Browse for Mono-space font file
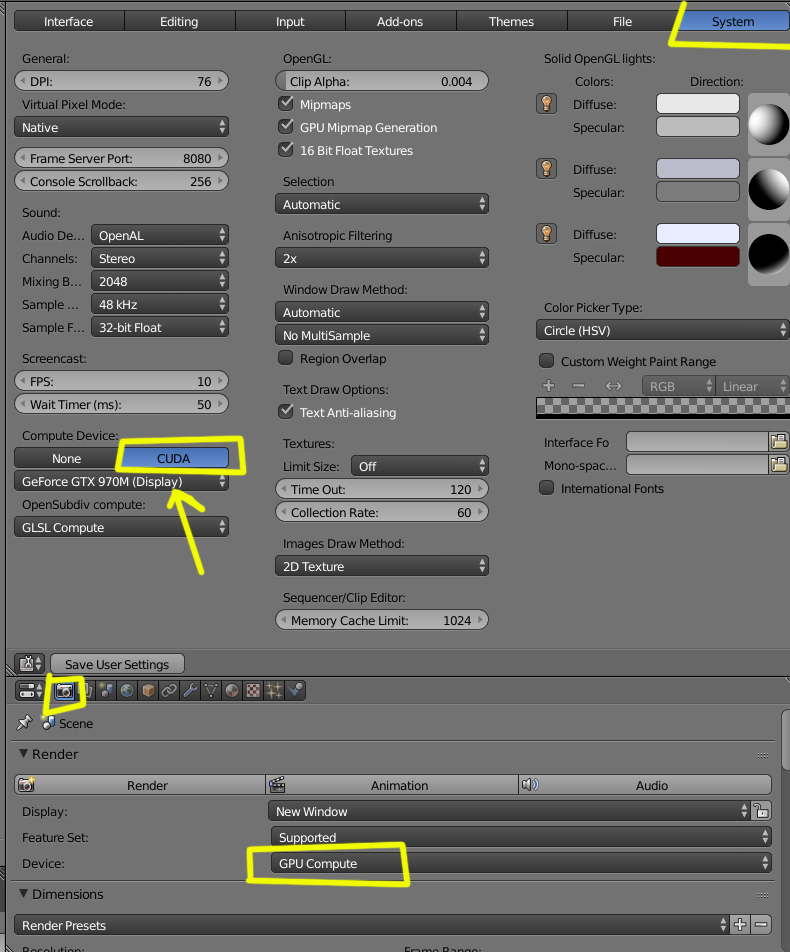 click(779, 465)
